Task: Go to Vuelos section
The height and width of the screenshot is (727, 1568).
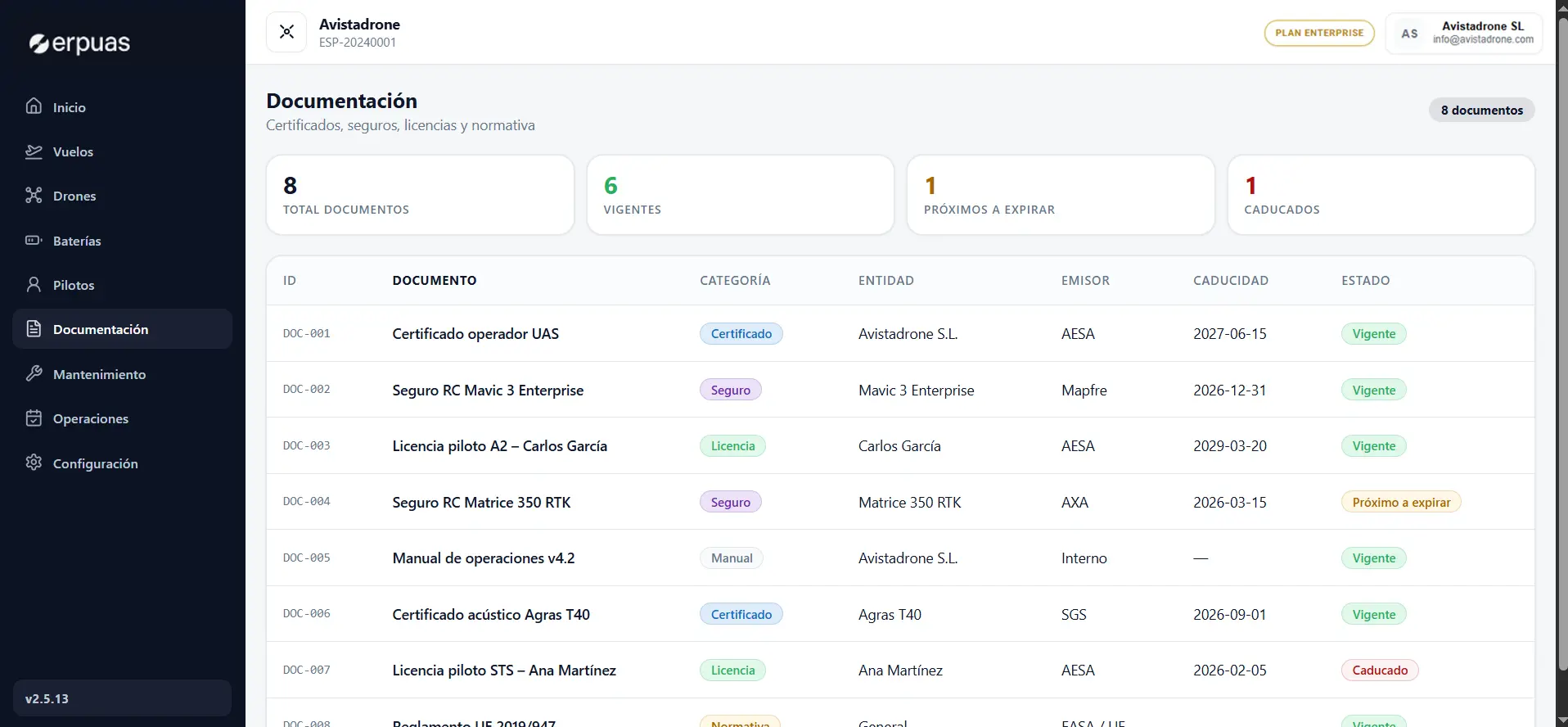Action: [x=123, y=151]
